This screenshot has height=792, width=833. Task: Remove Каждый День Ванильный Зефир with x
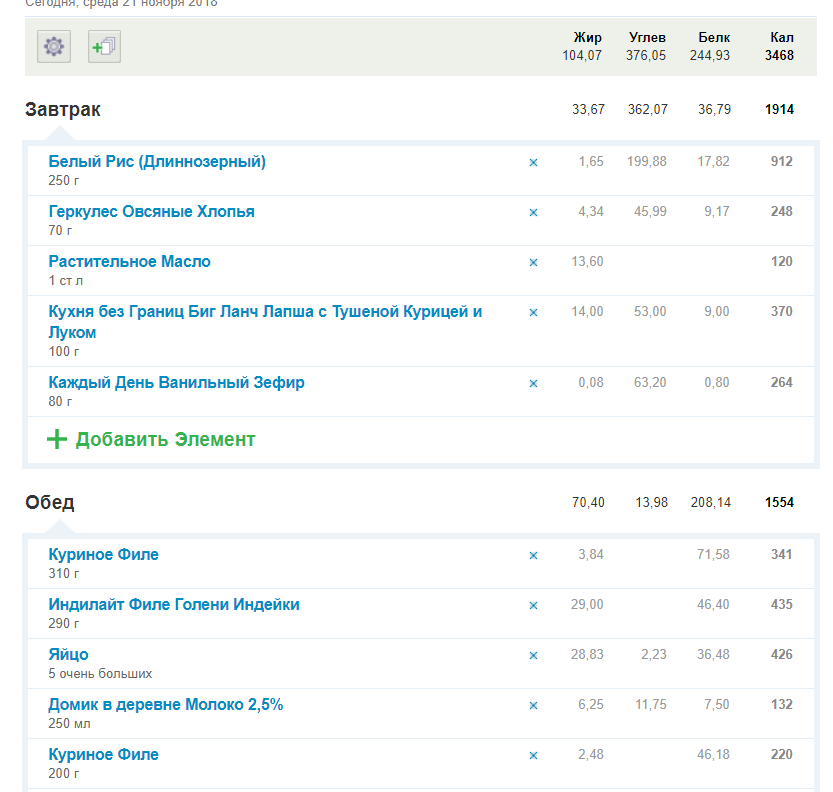[533, 383]
